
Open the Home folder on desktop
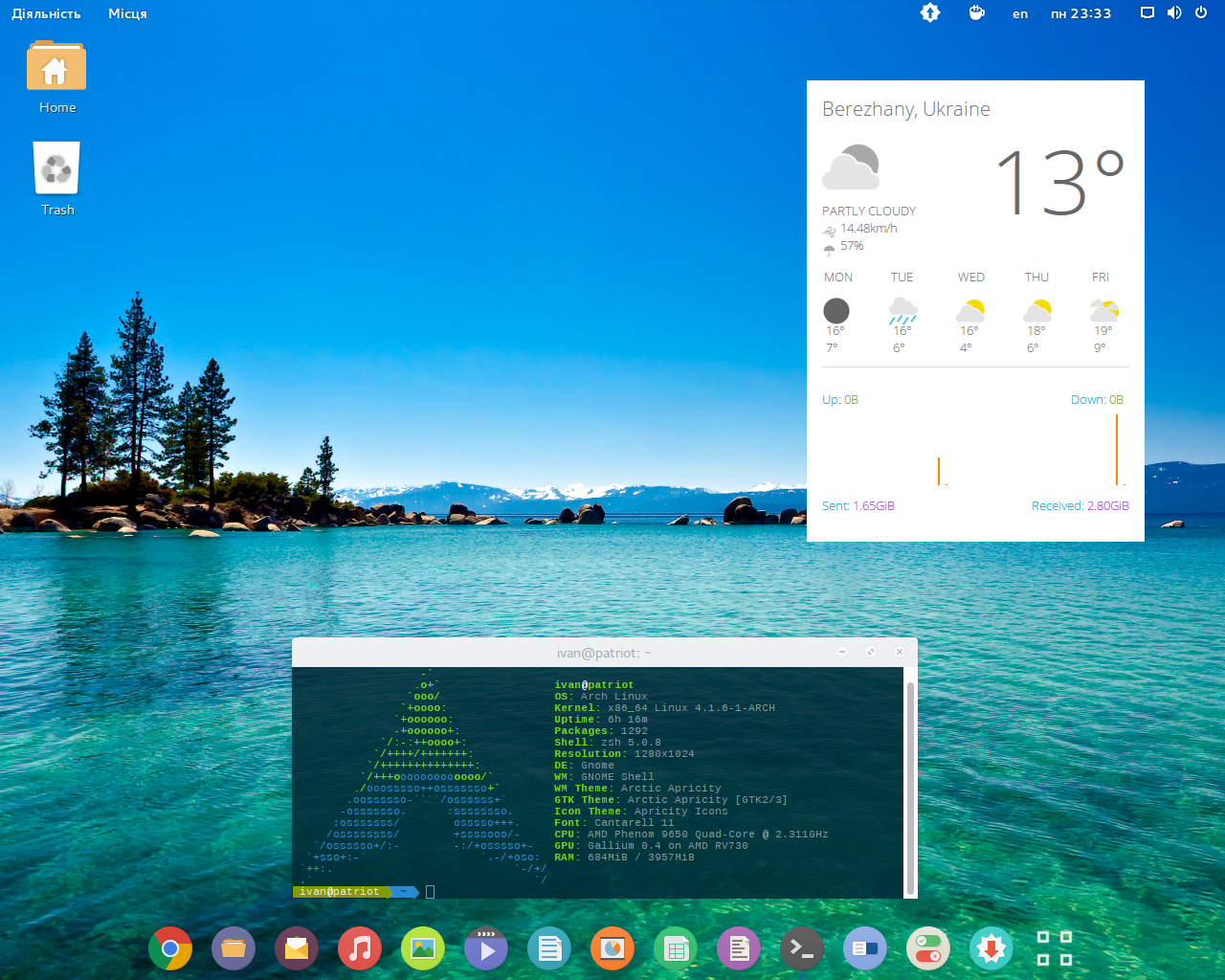pyautogui.click(x=56, y=78)
